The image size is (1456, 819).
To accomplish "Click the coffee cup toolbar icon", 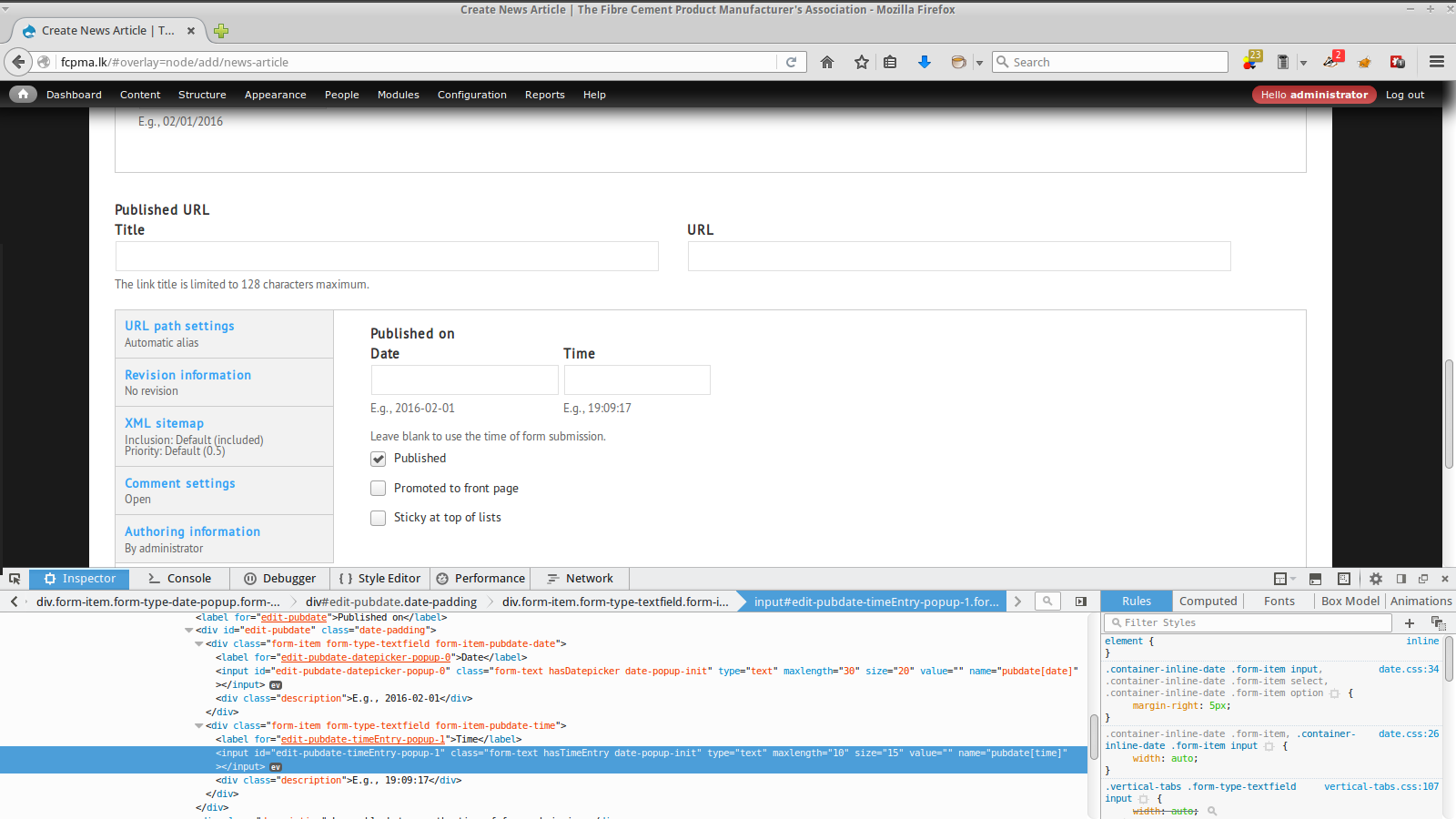I will [958, 62].
